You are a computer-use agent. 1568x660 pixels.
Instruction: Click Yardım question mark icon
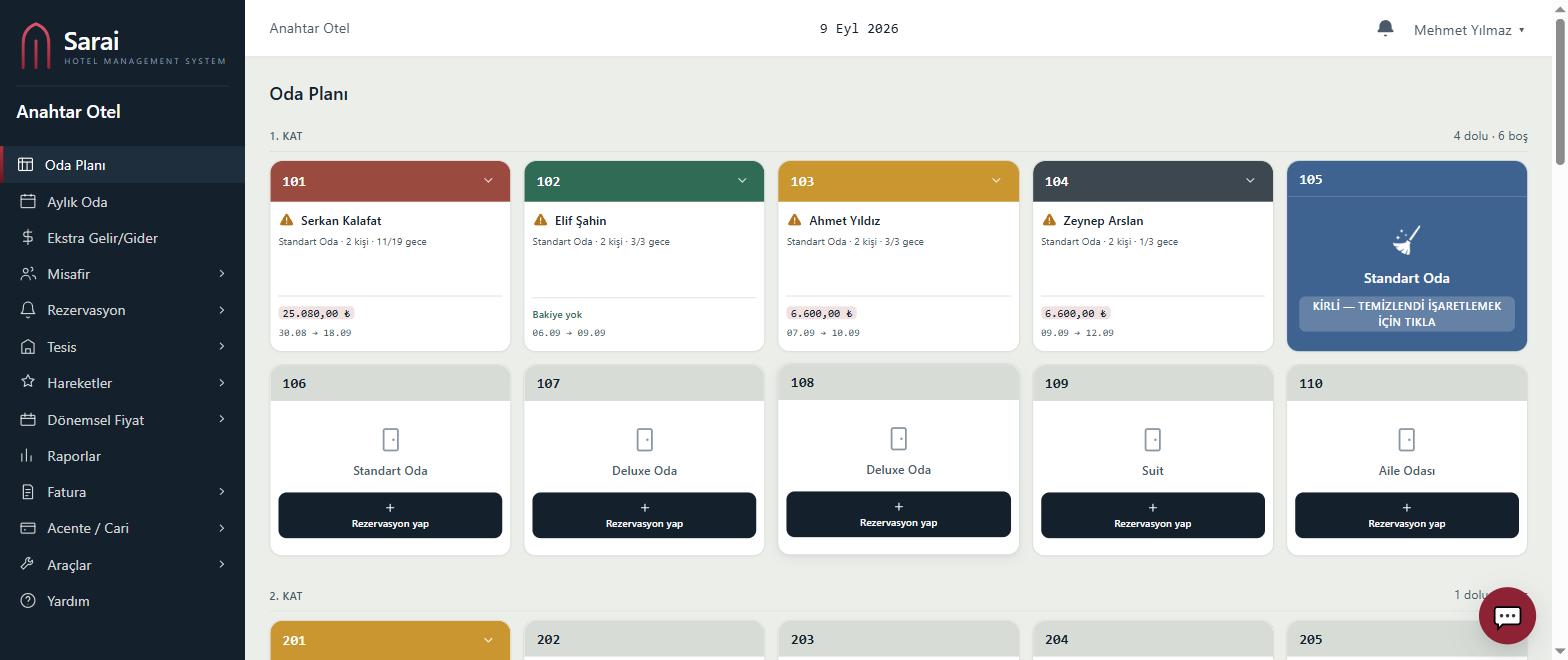[28, 601]
